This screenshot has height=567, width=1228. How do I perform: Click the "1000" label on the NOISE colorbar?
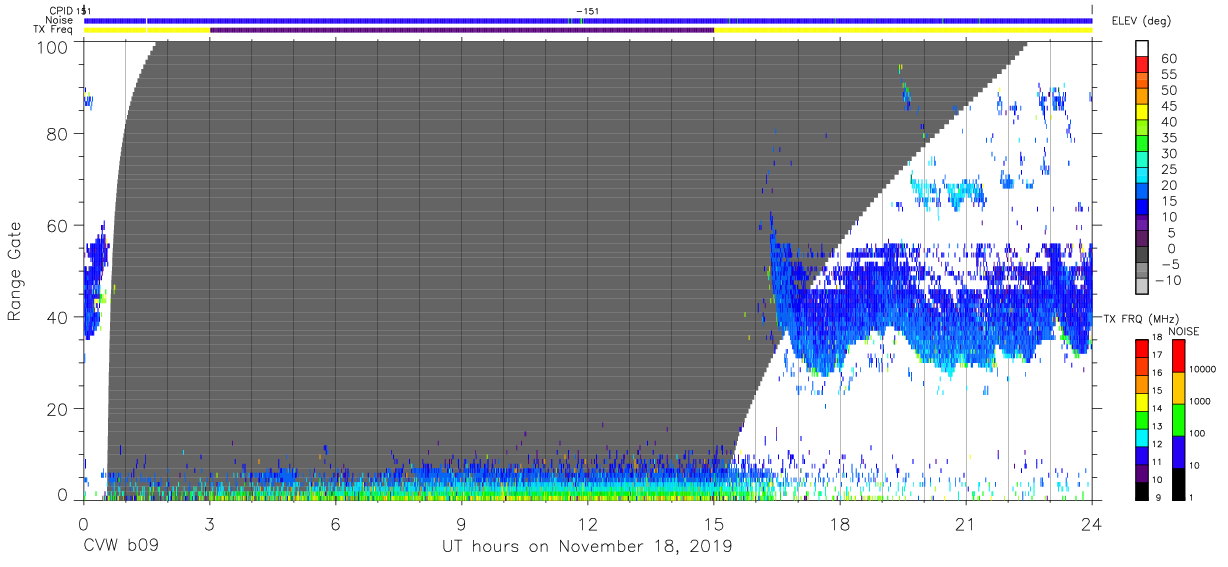click(1200, 401)
